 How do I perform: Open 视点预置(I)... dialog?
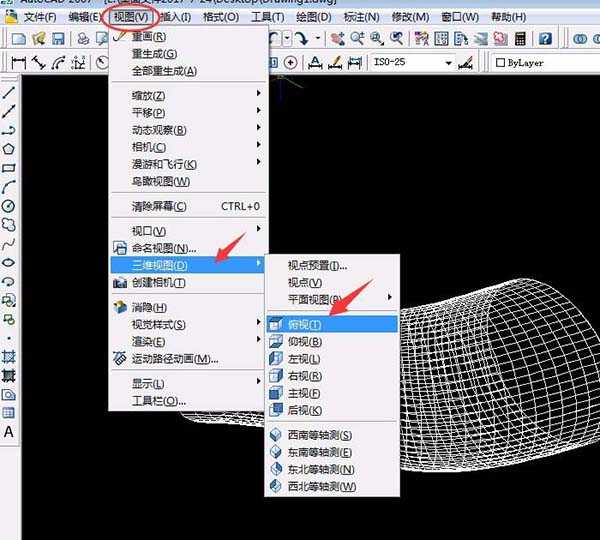point(332,265)
